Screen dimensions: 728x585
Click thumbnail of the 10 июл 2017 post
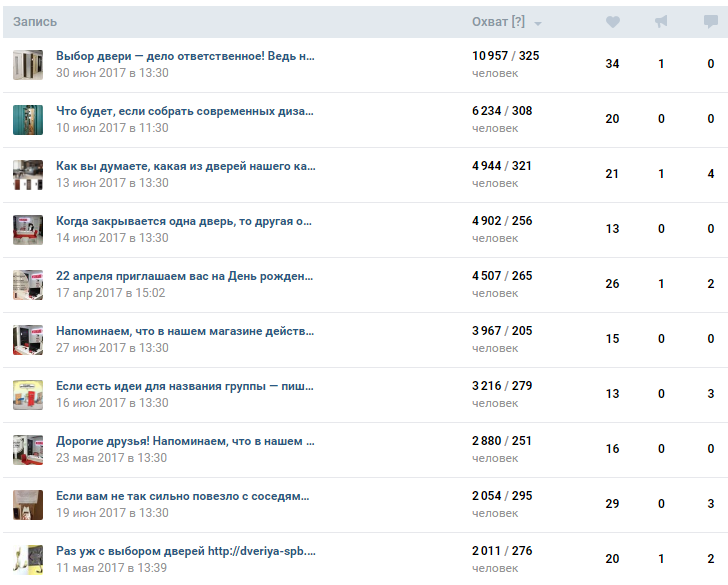28,120
